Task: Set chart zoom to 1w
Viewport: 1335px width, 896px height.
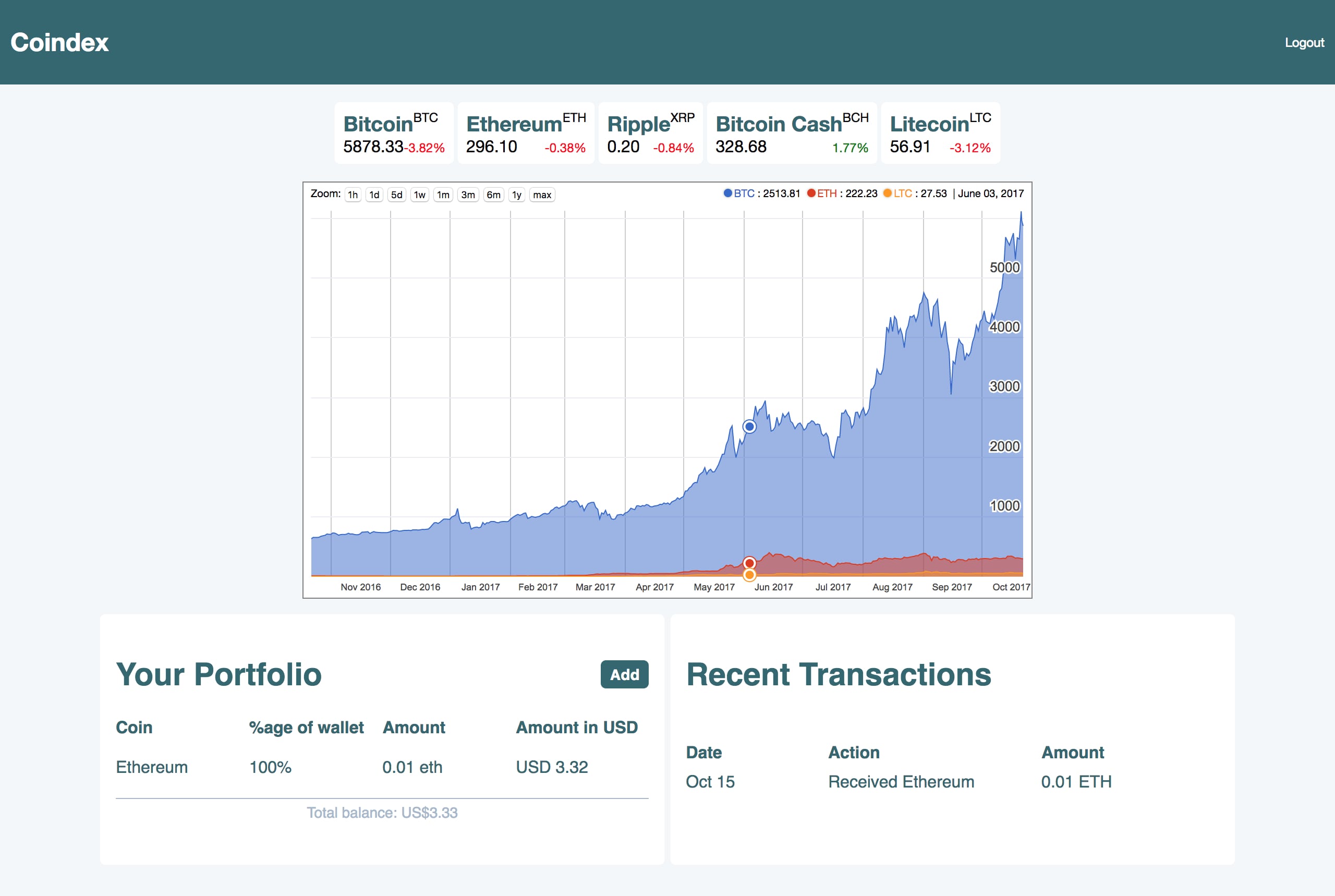Action: pos(420,195)
